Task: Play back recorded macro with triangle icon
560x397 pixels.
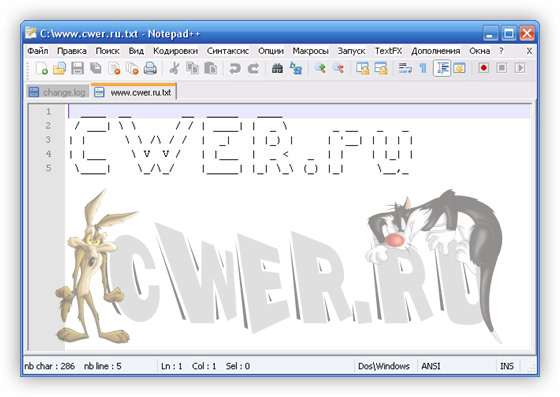Action: 520,67
